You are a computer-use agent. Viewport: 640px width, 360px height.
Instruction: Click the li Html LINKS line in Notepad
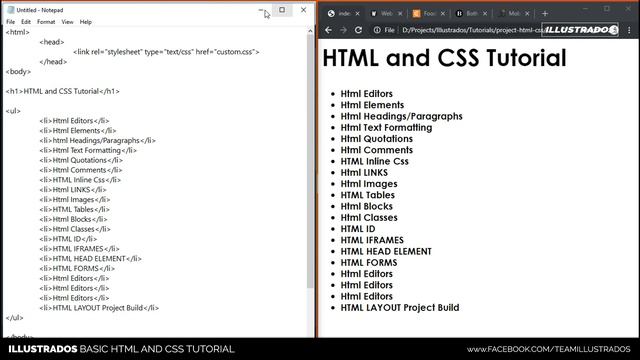73,189
